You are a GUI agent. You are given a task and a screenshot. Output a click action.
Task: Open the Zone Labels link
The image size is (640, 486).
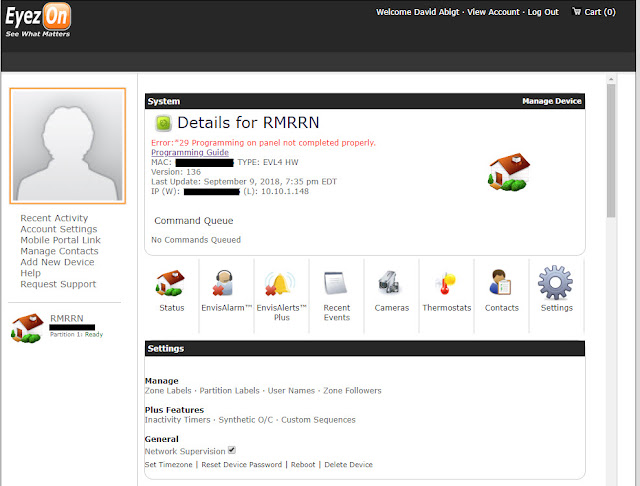coord(168,391)
